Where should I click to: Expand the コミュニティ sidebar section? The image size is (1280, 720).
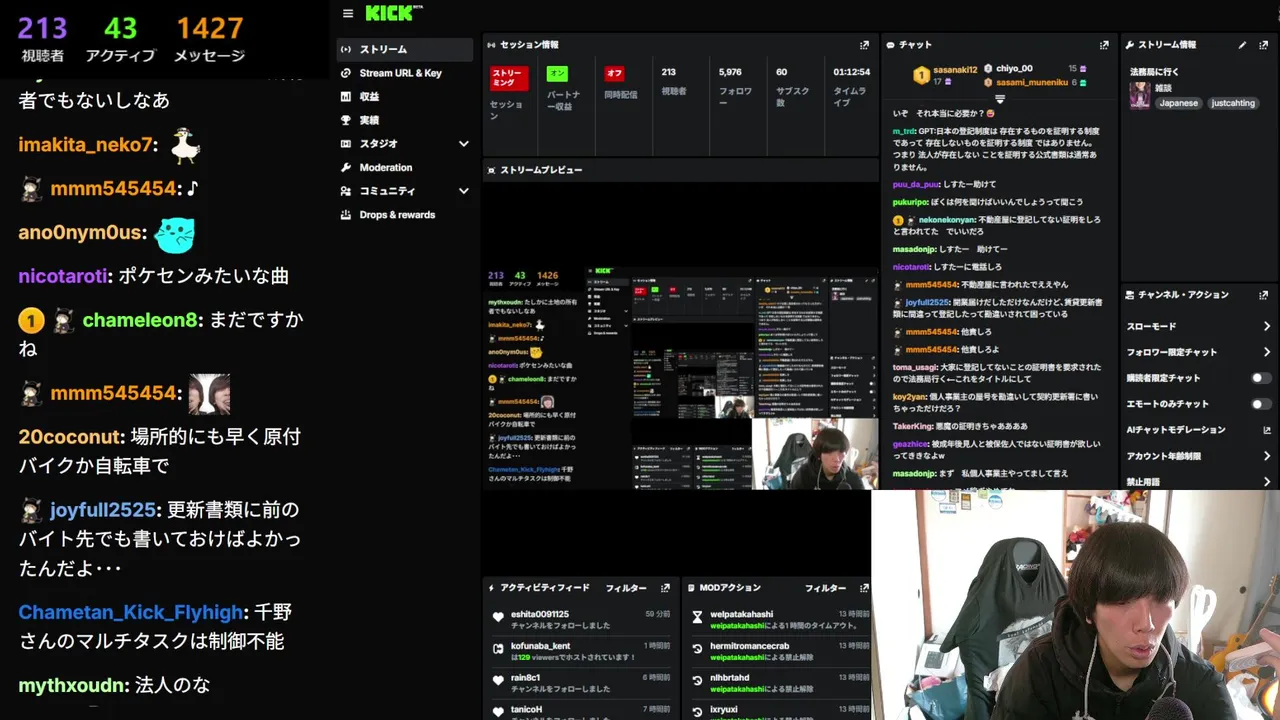[x=463, y=191]
